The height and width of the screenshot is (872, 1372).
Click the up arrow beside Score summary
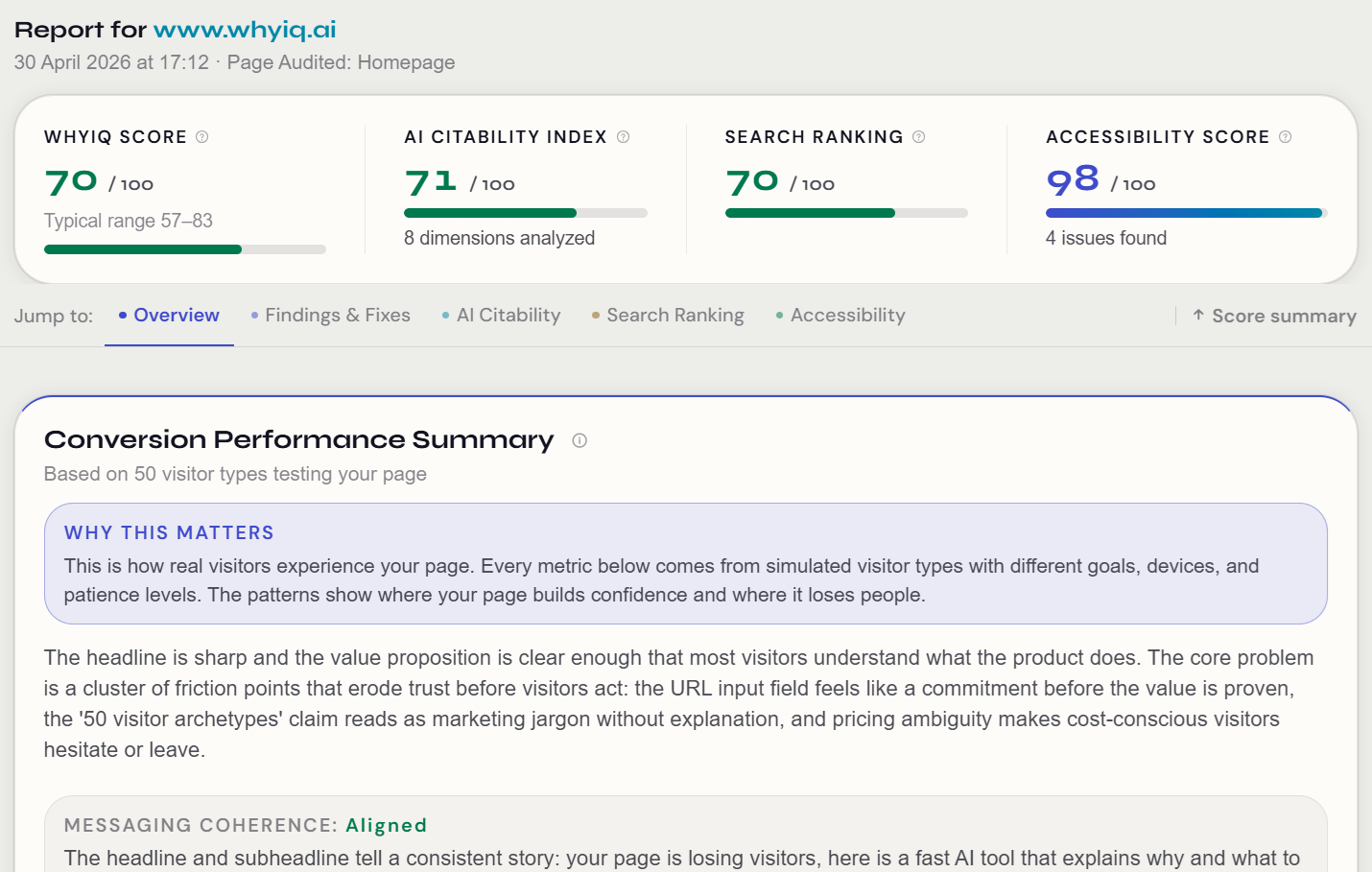(1198, 315)
